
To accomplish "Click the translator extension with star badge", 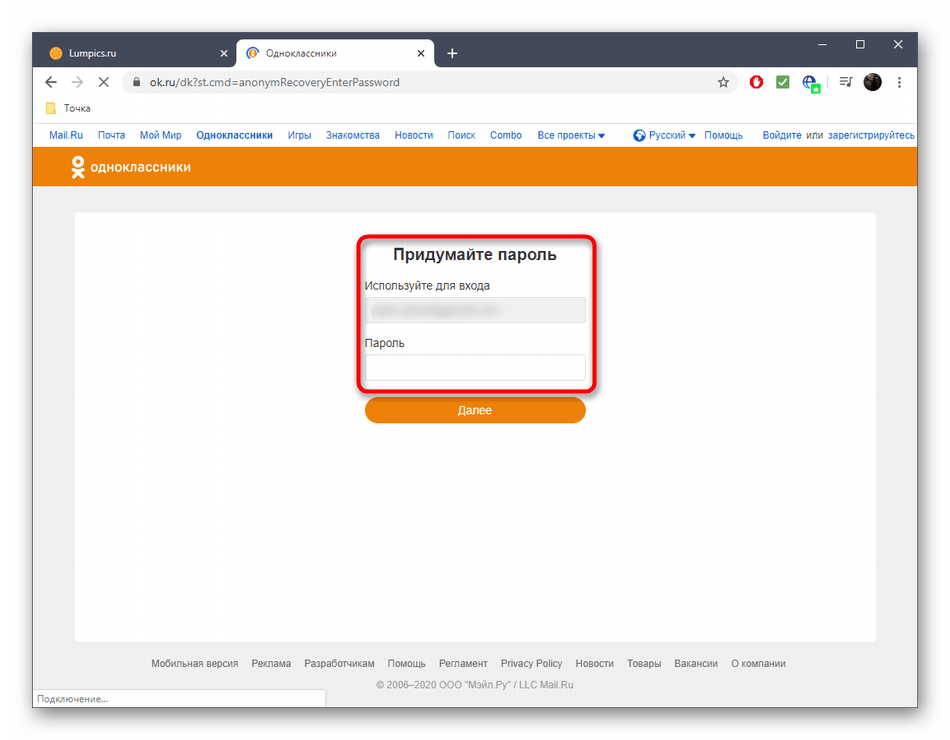I will click(810, 83).
